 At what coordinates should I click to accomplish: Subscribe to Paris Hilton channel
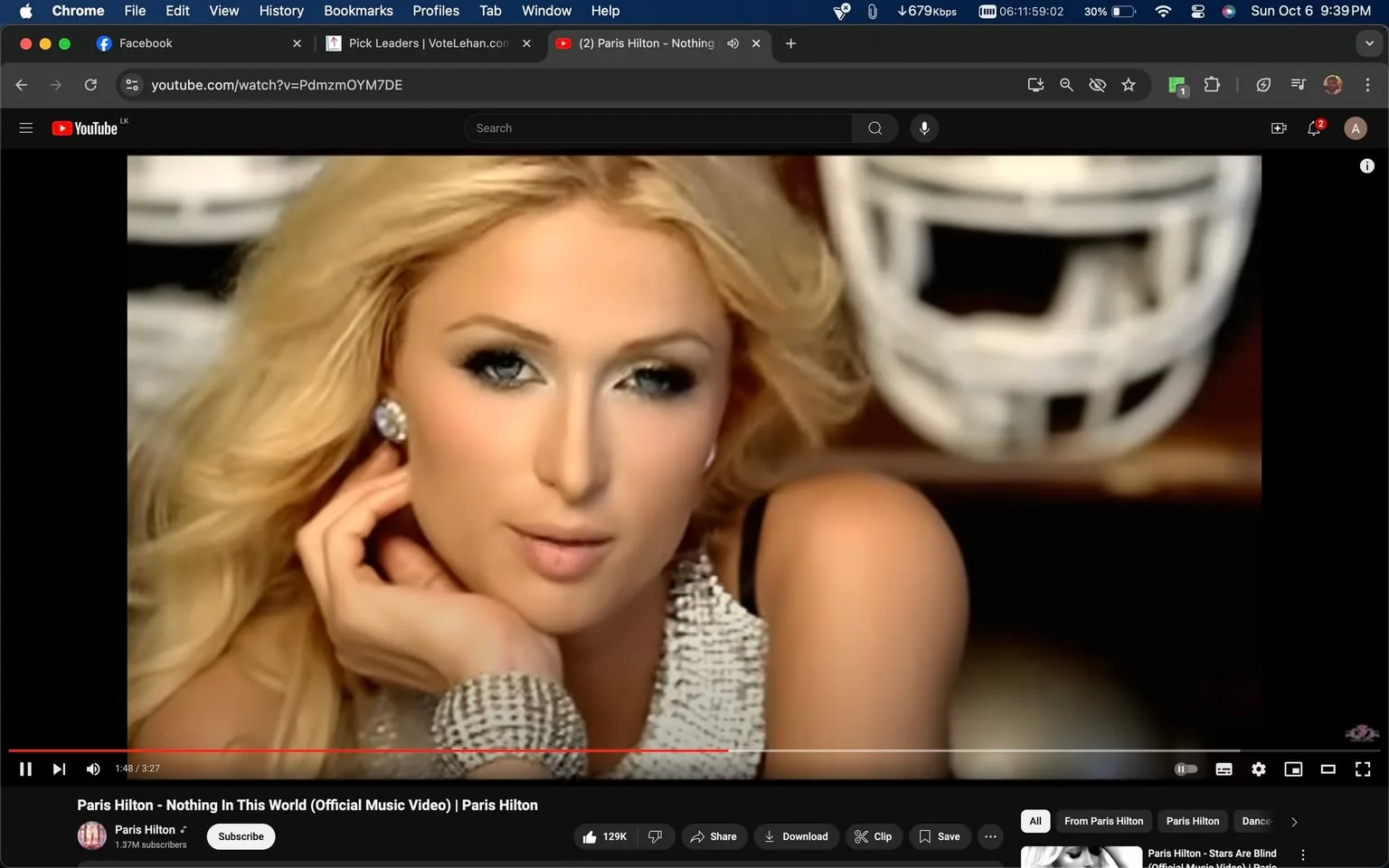[241, 836]
